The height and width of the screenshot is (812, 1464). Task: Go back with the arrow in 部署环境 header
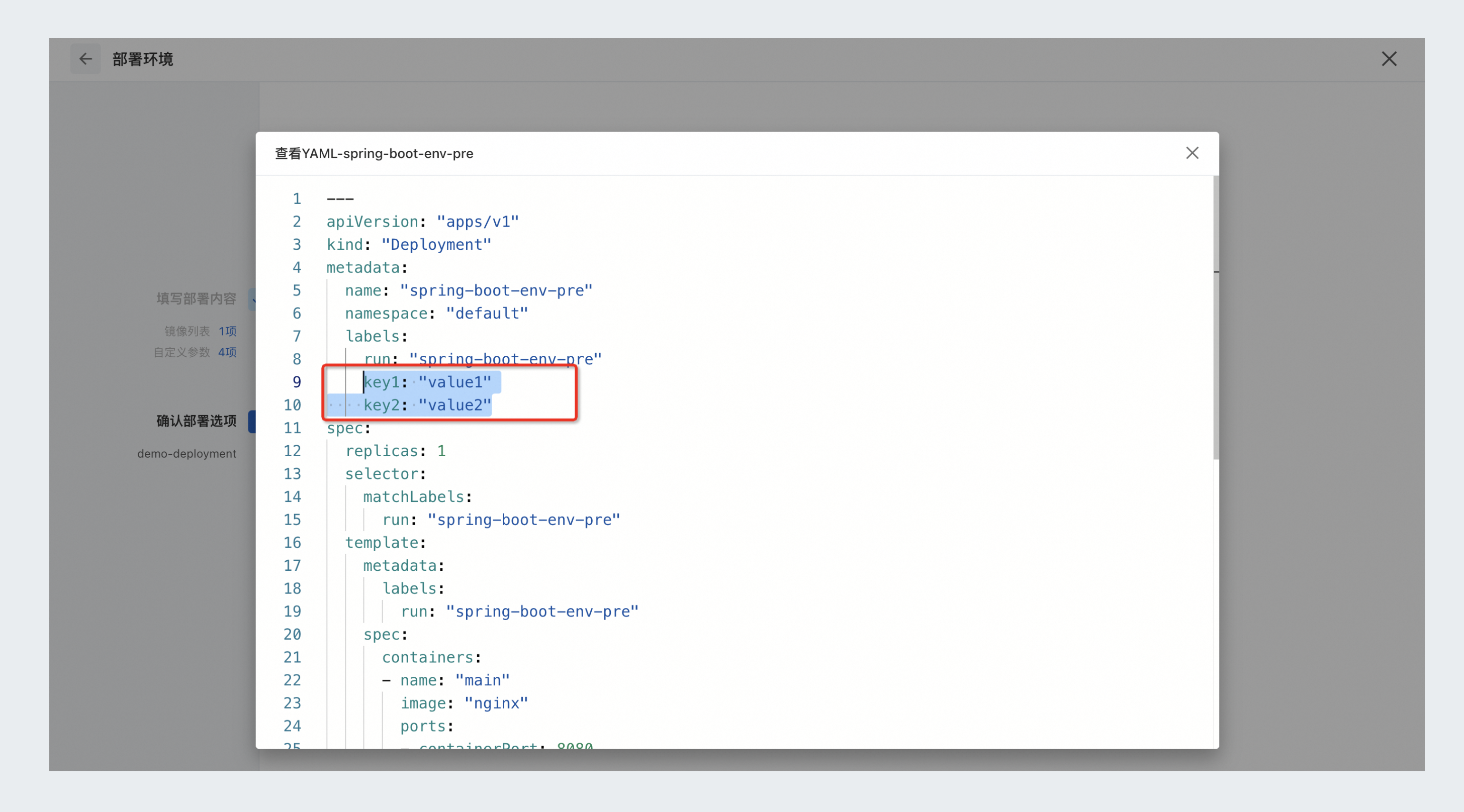tap(85, 58)
